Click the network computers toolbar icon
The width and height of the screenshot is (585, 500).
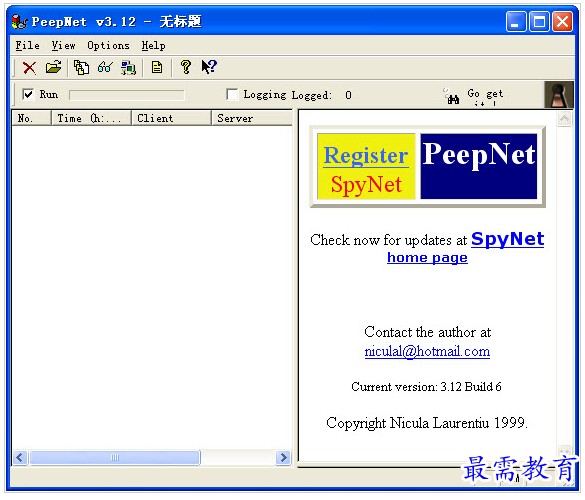pyautogui.click(x=128, y=68)
